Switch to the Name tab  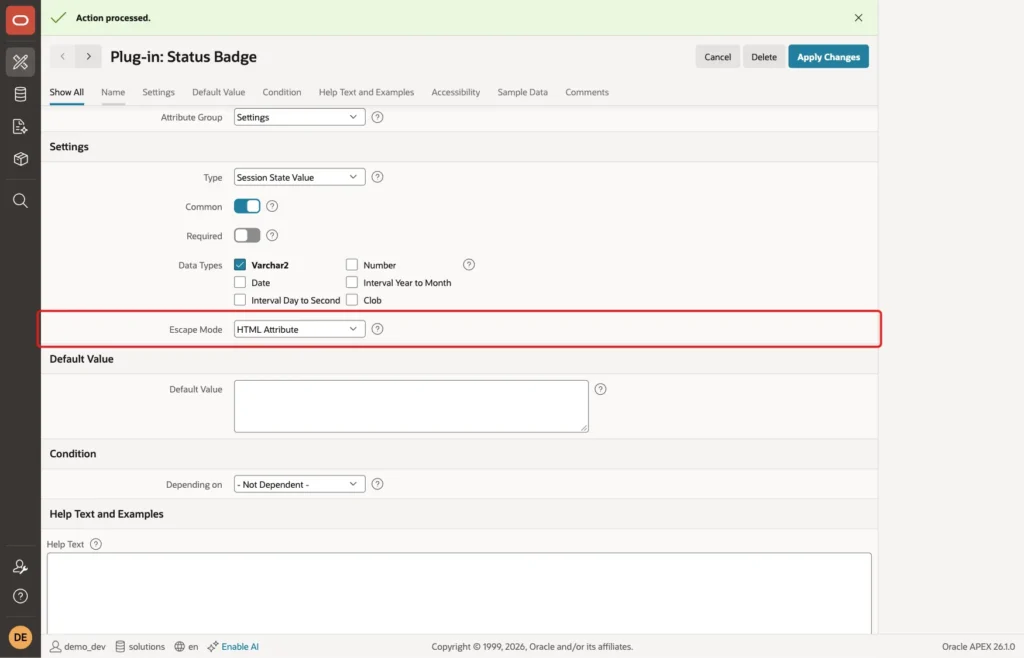pyautogui.click(x=113, y=92)
